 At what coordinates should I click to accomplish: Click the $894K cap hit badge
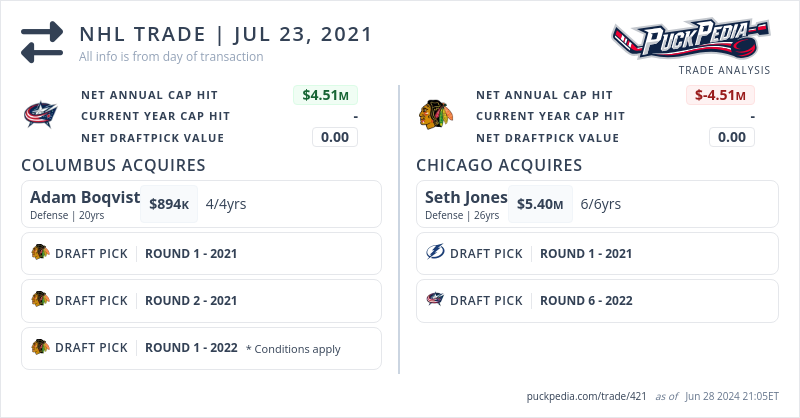(x=169, y=204)
